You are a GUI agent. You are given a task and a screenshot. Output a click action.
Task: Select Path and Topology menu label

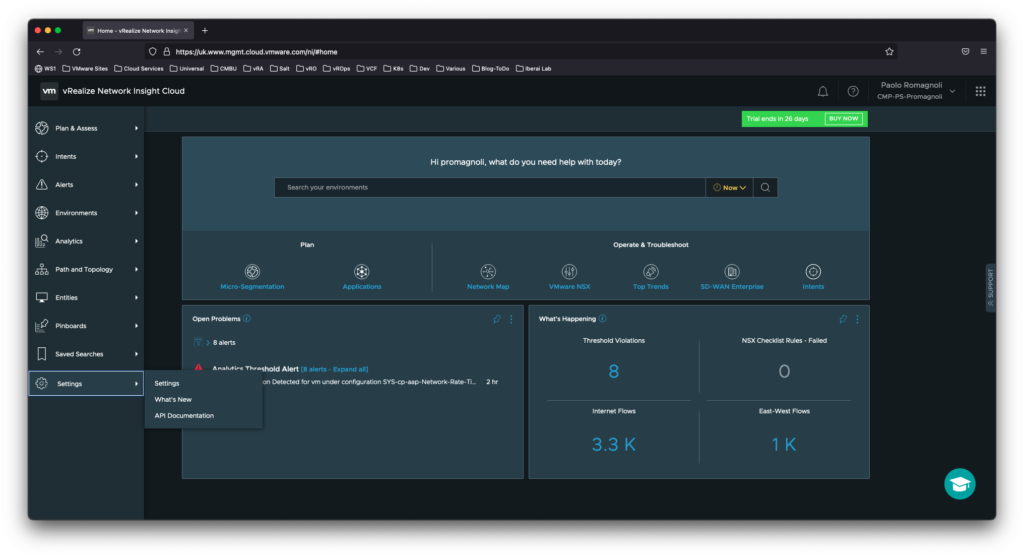[84, 269]
